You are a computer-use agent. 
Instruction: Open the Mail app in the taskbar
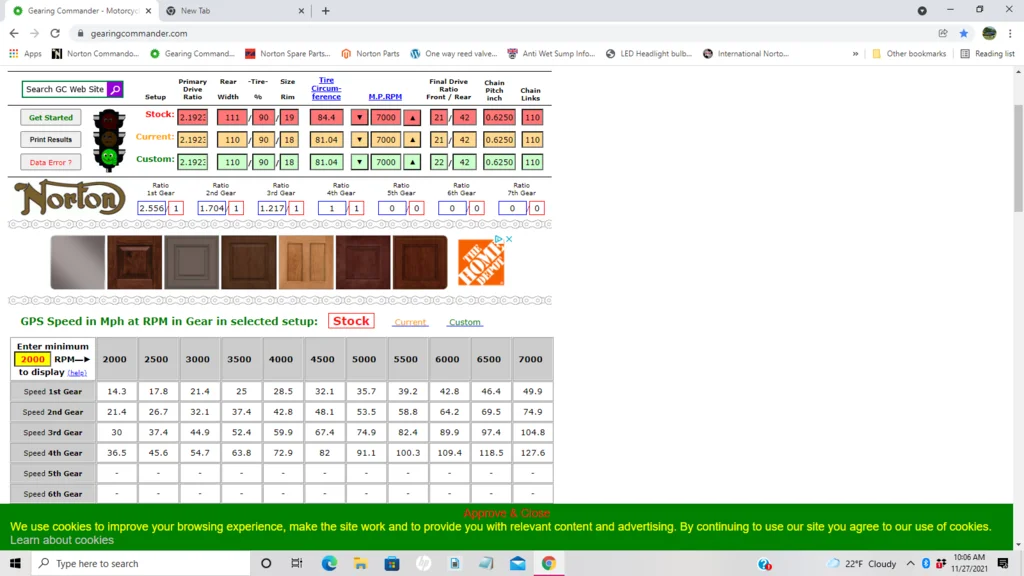[517, 563]
